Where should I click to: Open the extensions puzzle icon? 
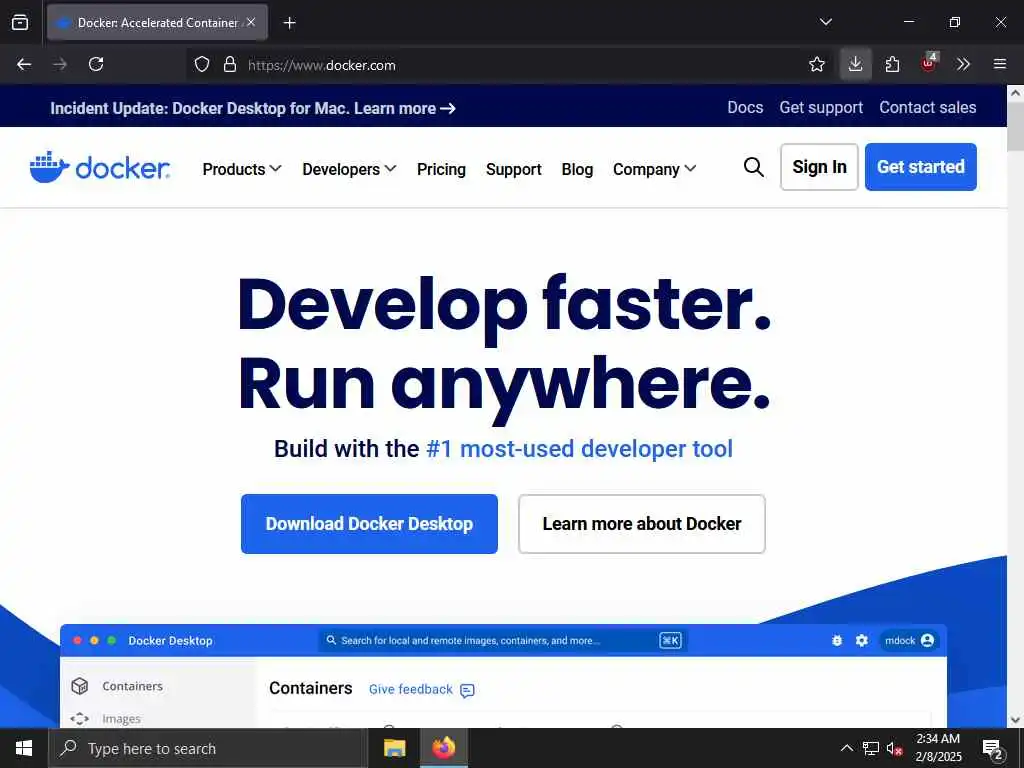click(x=892, y=64)
